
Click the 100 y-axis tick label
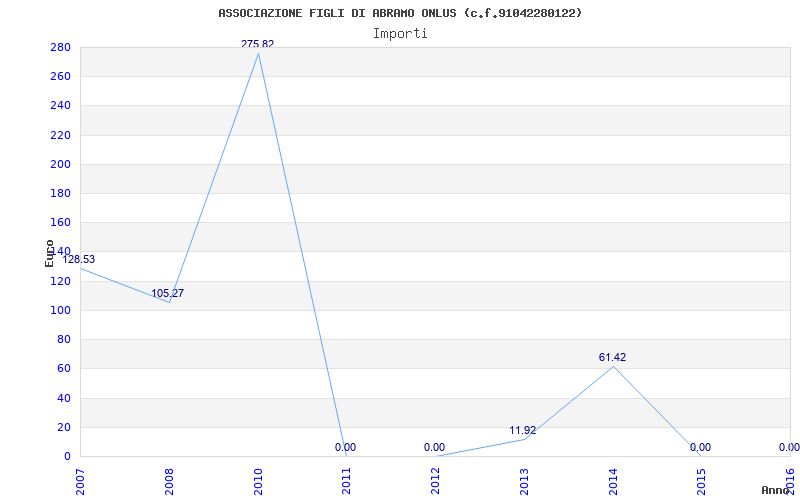(60, 310)
